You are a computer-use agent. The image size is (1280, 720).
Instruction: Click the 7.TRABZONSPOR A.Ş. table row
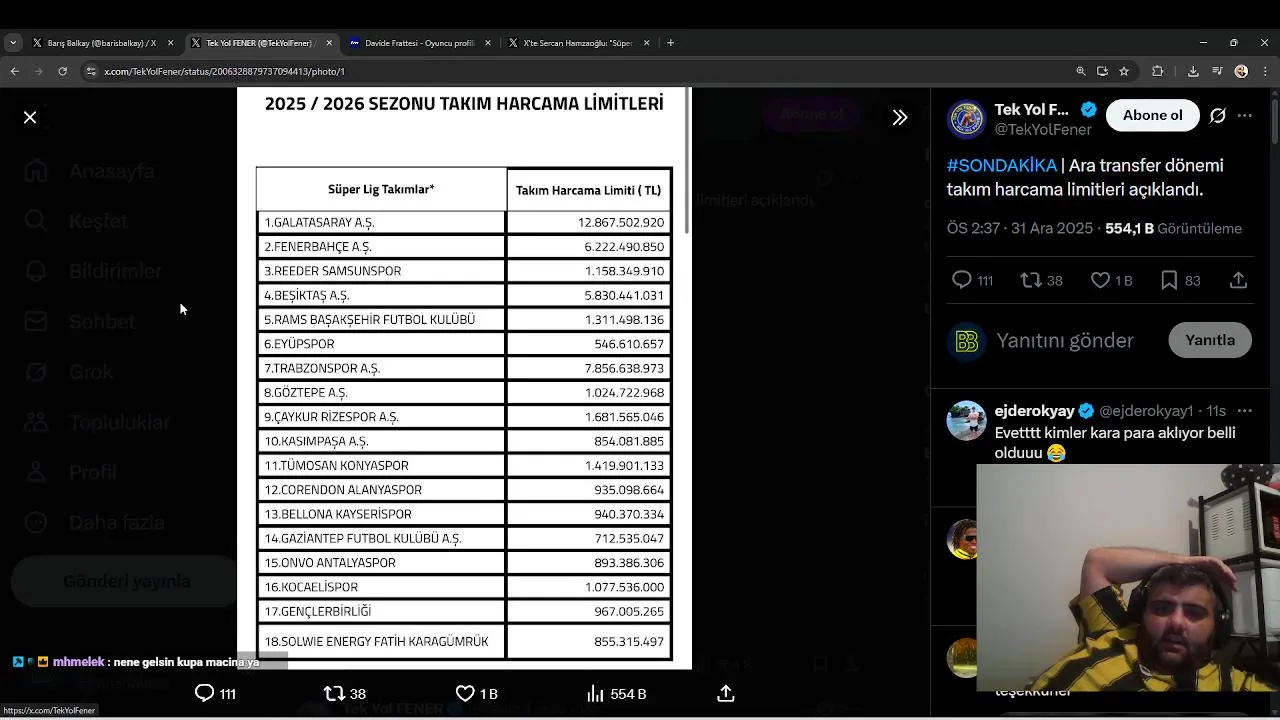464,368
